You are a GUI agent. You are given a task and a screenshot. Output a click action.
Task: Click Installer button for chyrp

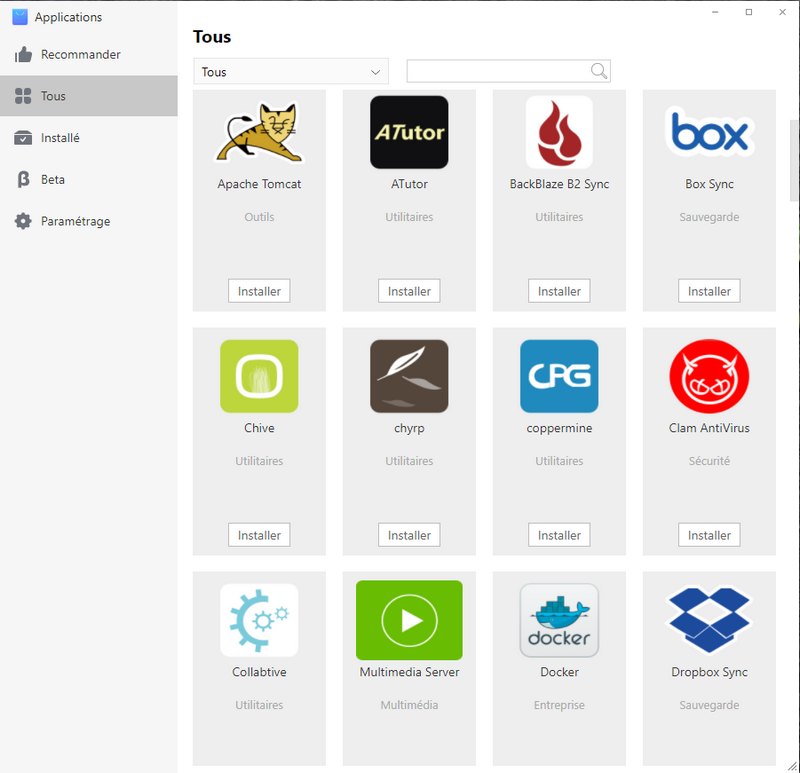pyautogui.click(x=409, y=535)
